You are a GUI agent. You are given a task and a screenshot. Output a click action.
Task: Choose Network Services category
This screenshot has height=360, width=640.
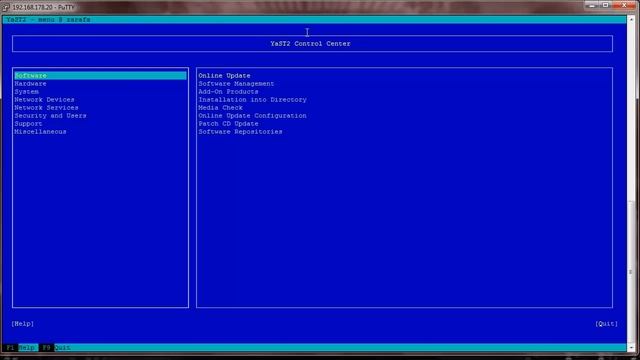[46, 108]
